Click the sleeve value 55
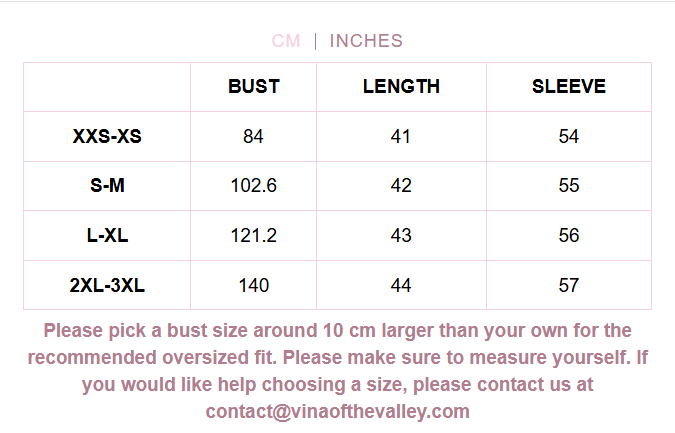 coord(569,186)
